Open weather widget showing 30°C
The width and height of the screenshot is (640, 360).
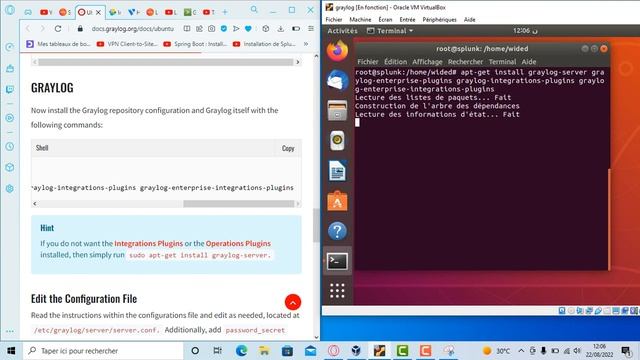[496, 351]
